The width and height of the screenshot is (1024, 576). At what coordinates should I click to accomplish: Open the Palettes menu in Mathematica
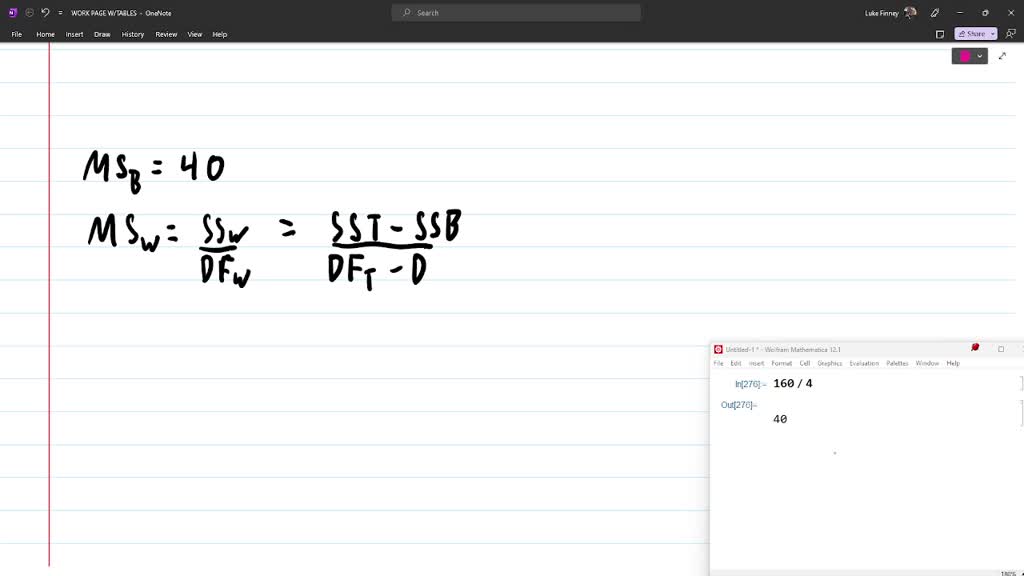(x=897, y=363)
